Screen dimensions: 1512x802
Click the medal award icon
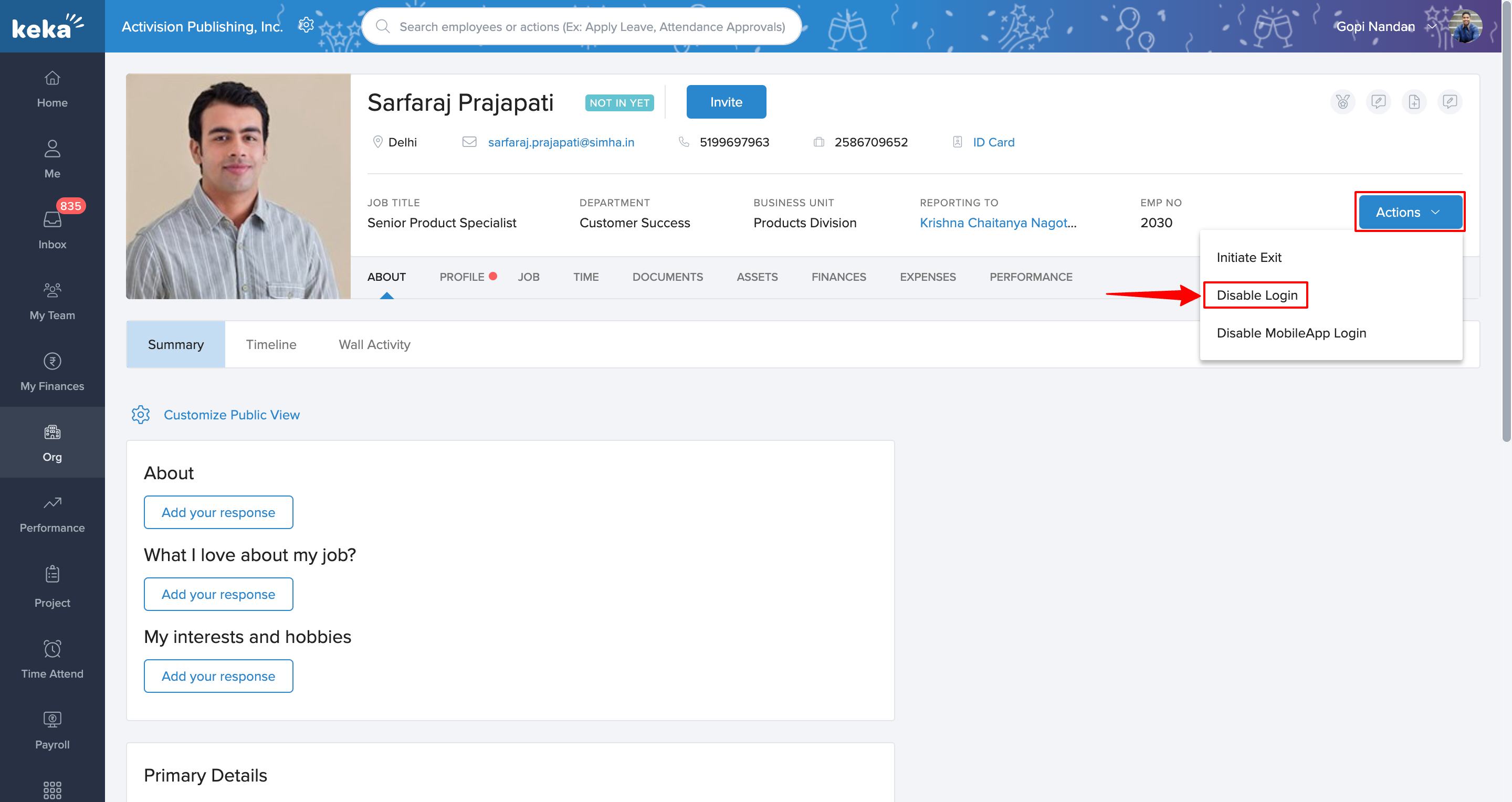click(x=1342, y=102)
